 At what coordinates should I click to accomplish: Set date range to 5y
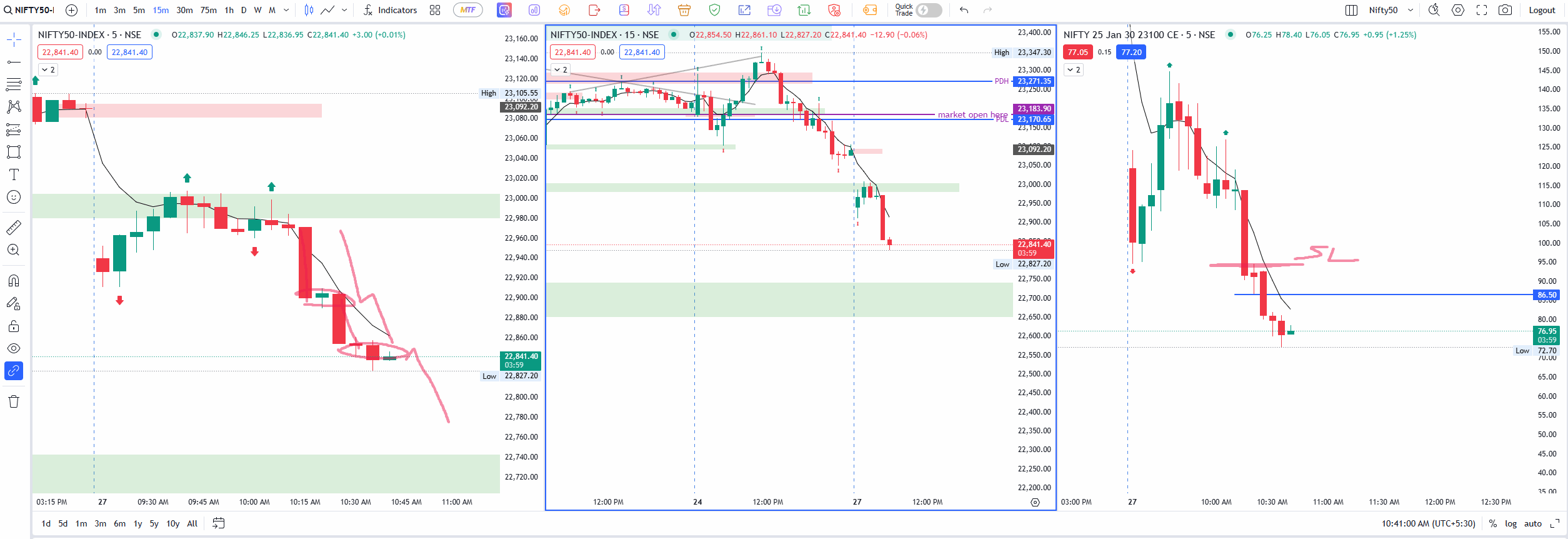pyautogui.click(x=154, y=524)
